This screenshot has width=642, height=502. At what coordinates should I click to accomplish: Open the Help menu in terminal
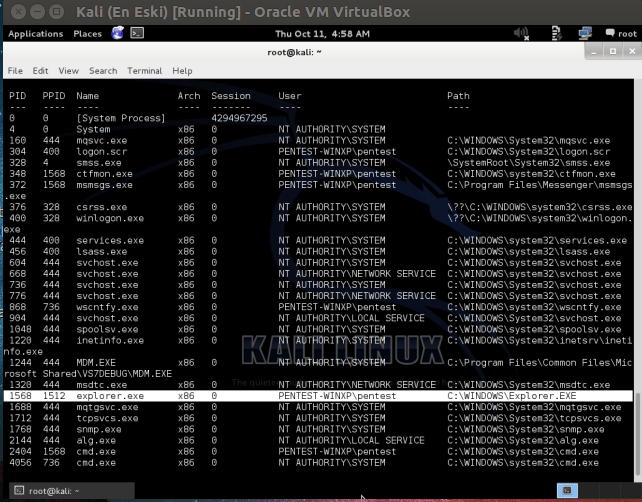[x=182, y=71]
